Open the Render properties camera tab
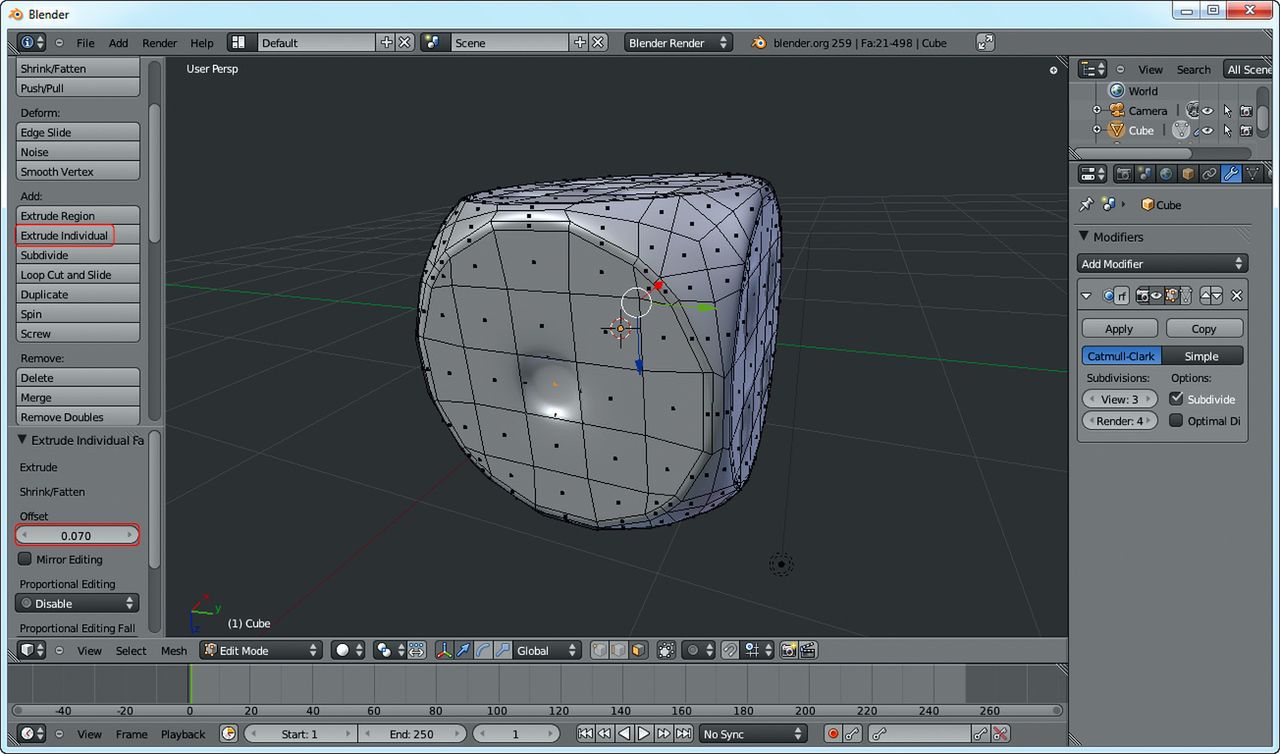1280x754 pixels. (x=1124, y=174)
